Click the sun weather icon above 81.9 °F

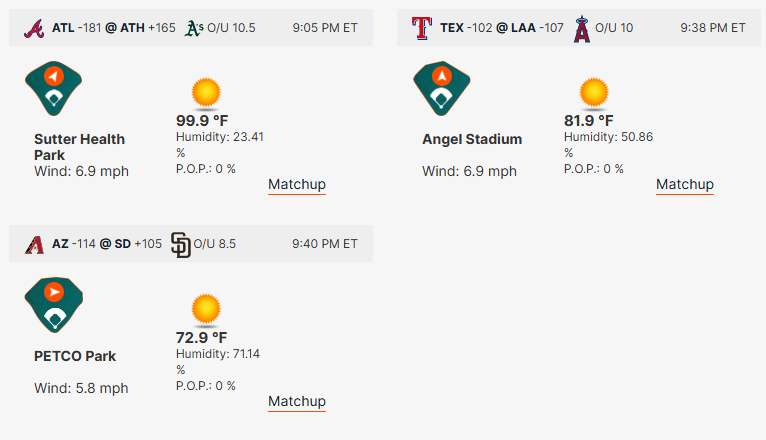(594, 93)
